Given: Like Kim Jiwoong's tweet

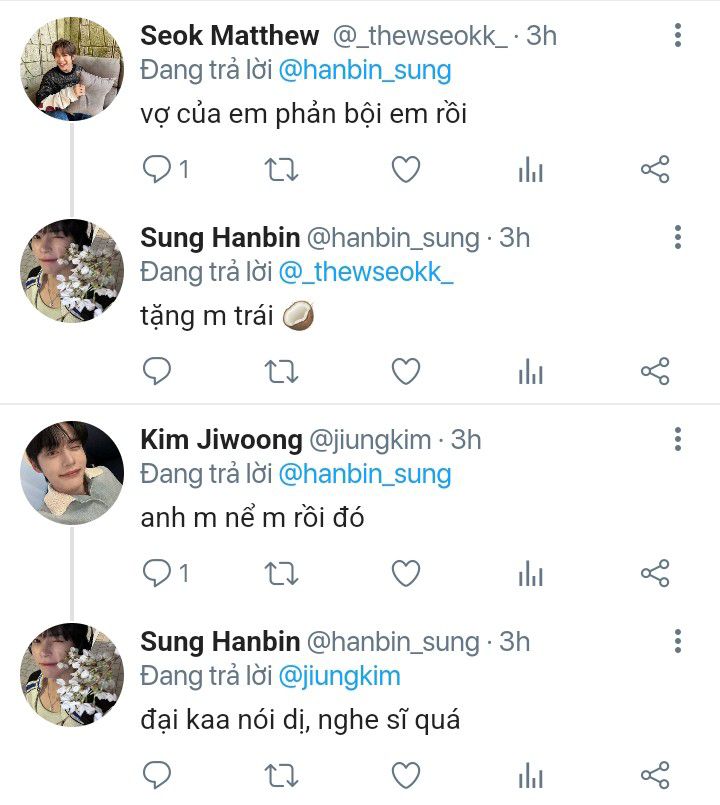Looking at the screenshot, I should click(405, 573).
